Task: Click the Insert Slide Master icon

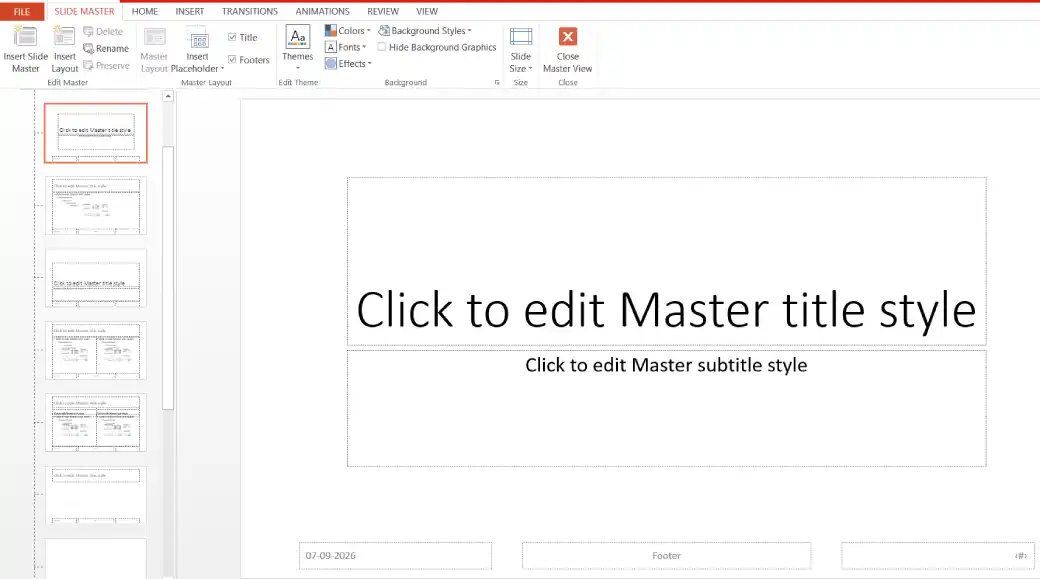Action: click(x=25, y=38)
